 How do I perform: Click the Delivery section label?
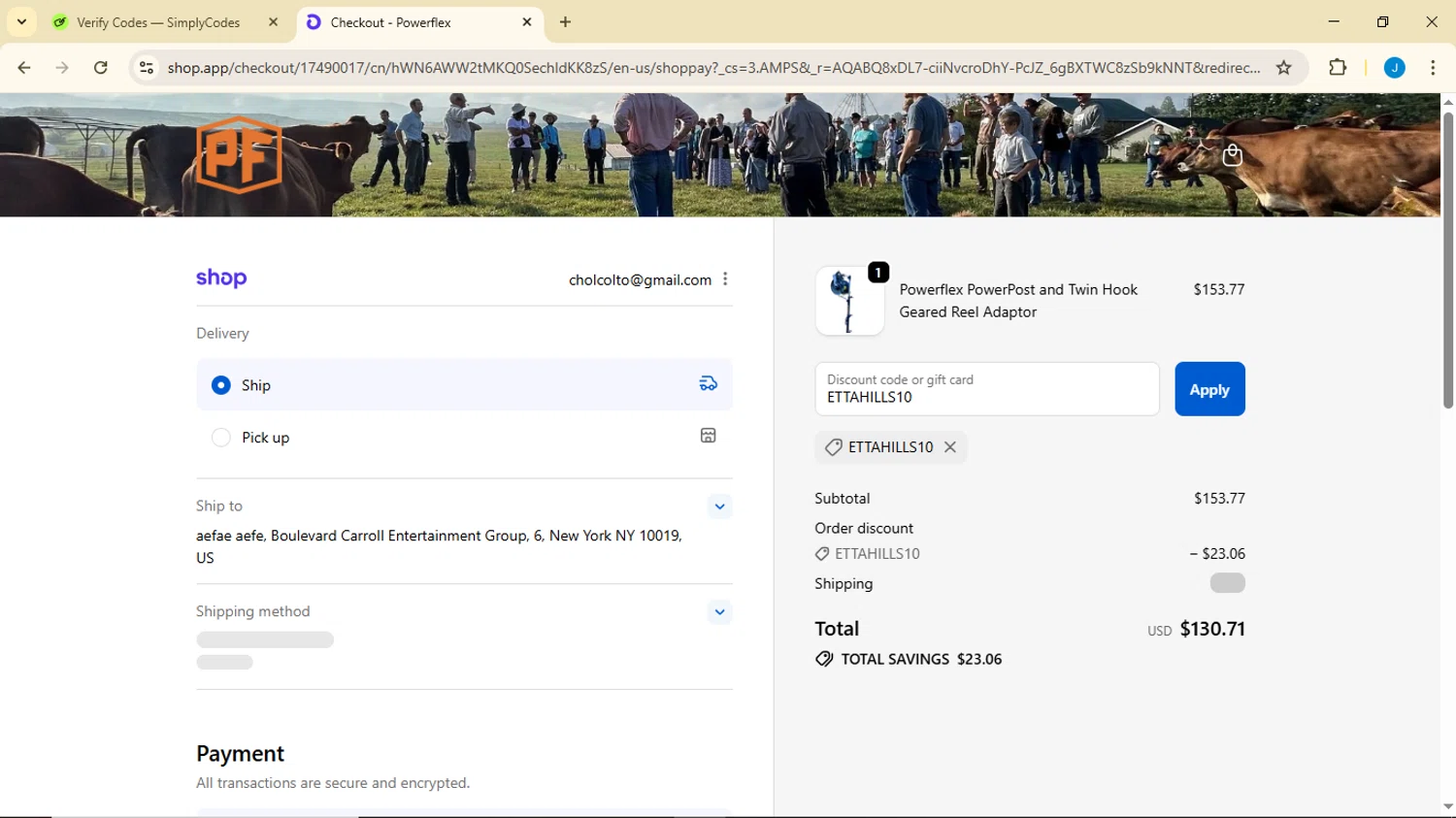point(222,333)
